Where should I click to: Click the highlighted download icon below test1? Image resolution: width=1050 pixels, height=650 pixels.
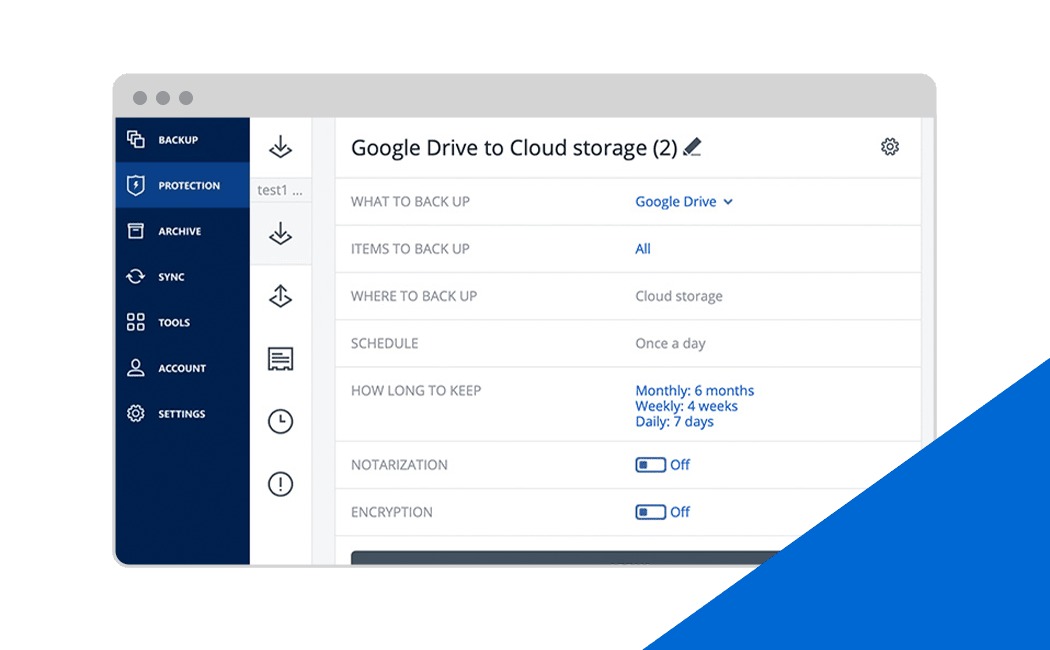[281, 234]
